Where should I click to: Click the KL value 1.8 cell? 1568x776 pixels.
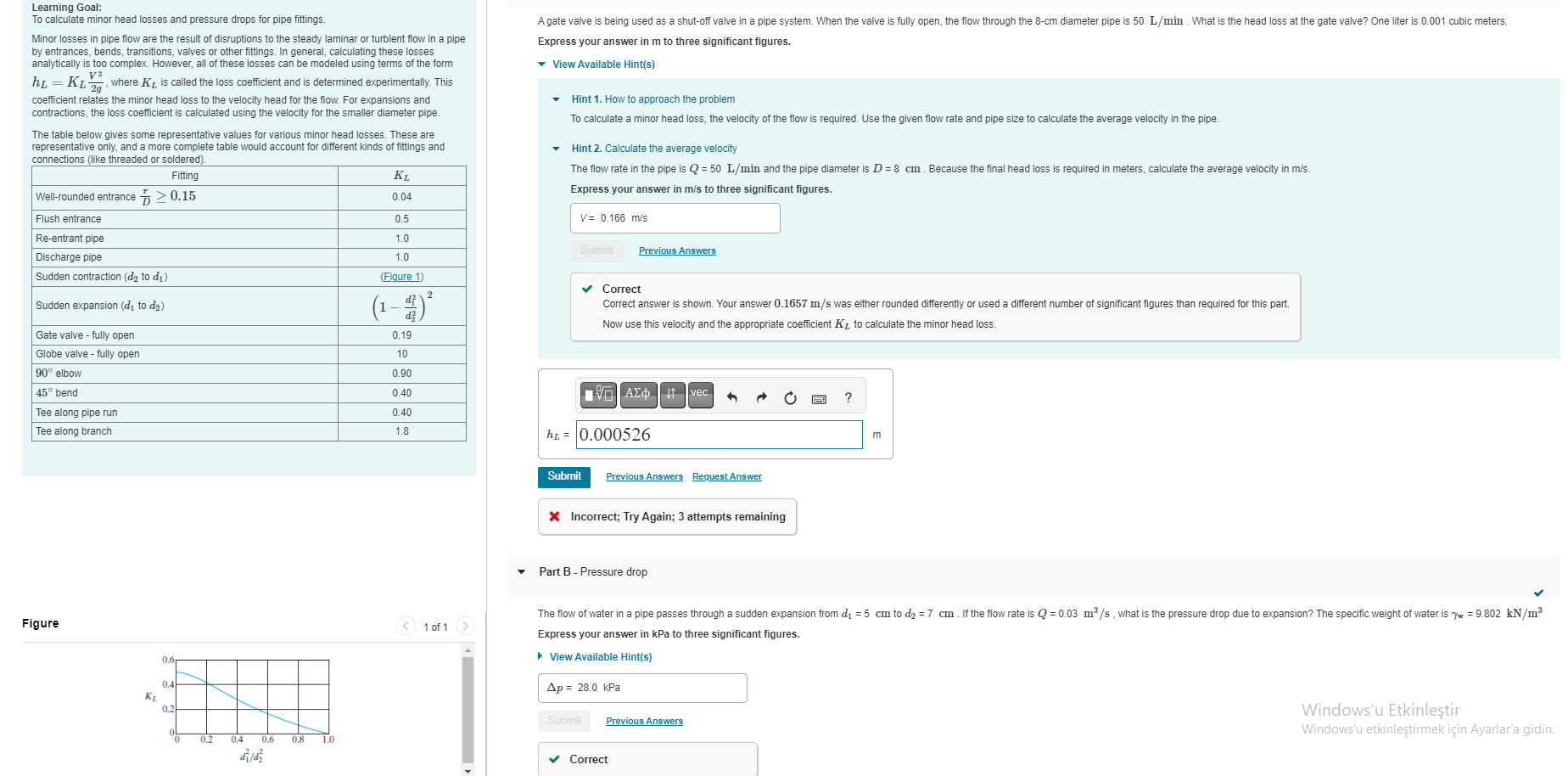coord(402,431)
